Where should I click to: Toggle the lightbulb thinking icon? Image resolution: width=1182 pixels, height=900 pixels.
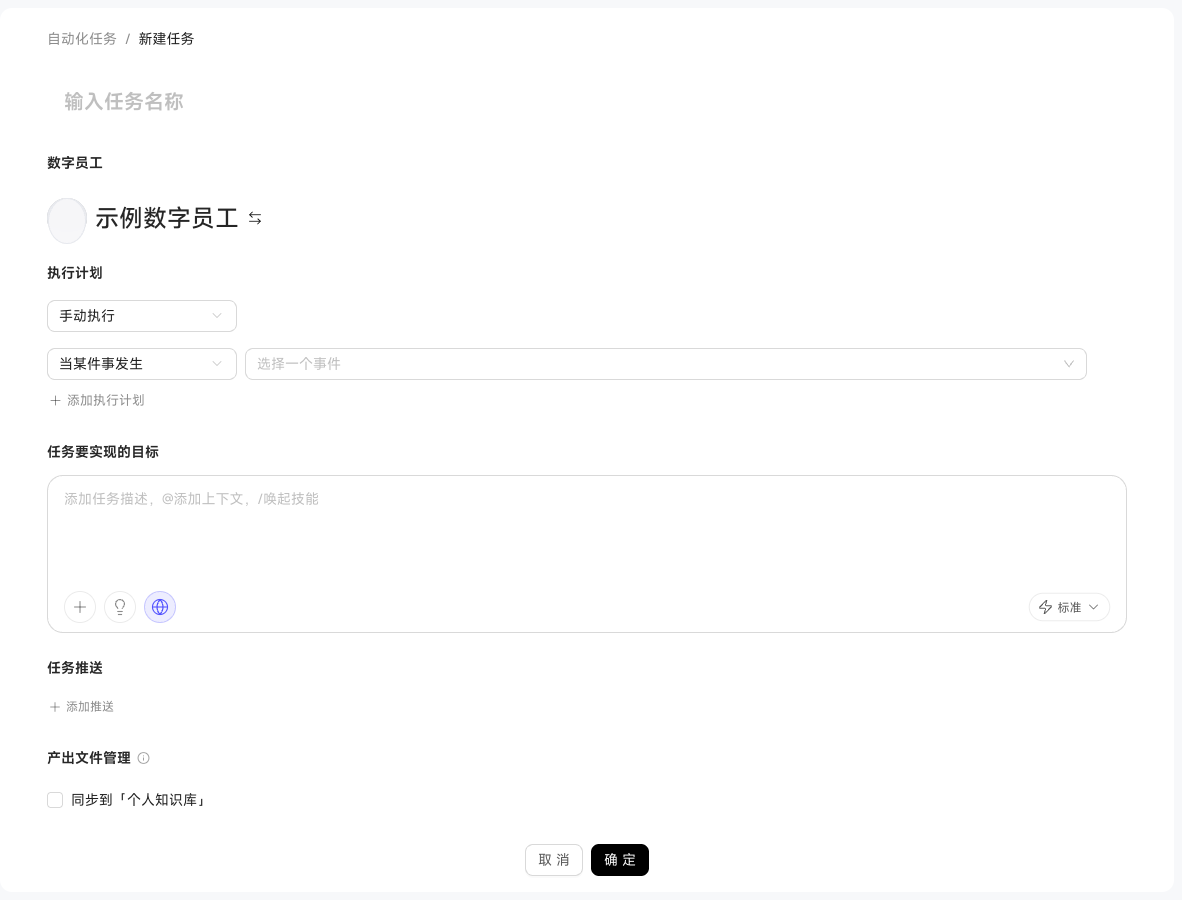point(120,607)
